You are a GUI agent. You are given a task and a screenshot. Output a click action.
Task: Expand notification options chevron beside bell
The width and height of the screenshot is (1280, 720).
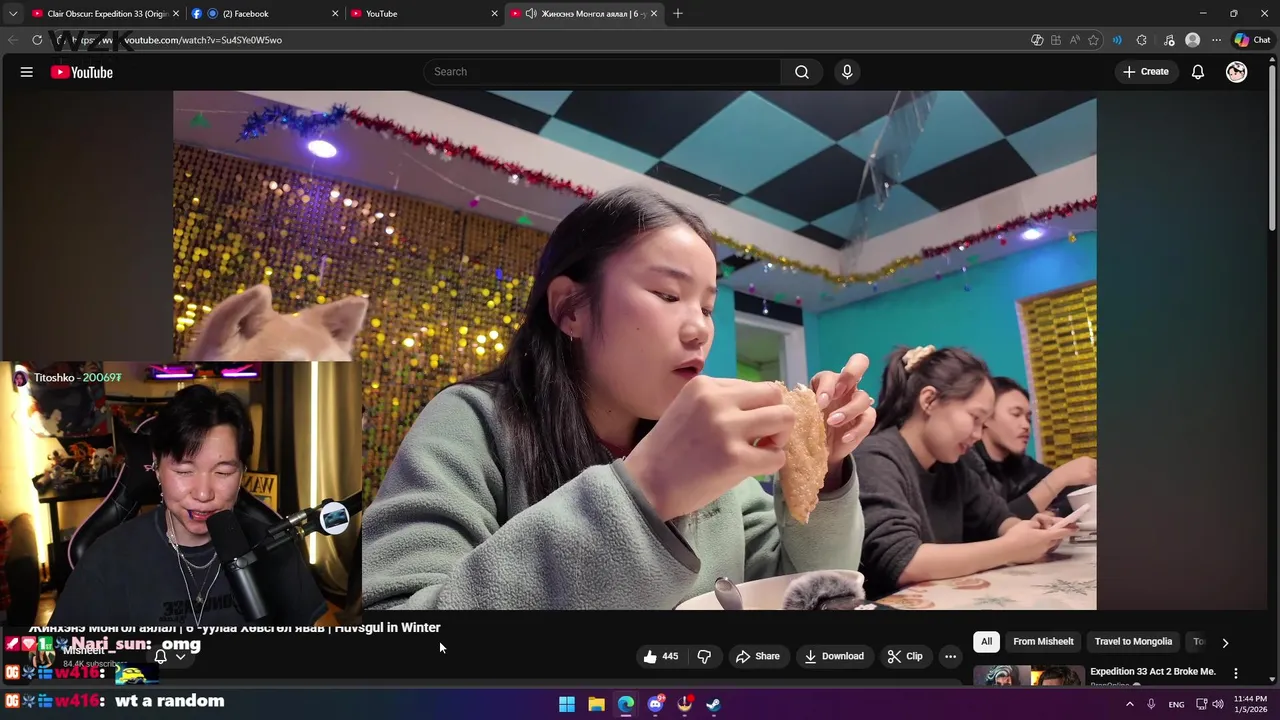coord(181,657)
